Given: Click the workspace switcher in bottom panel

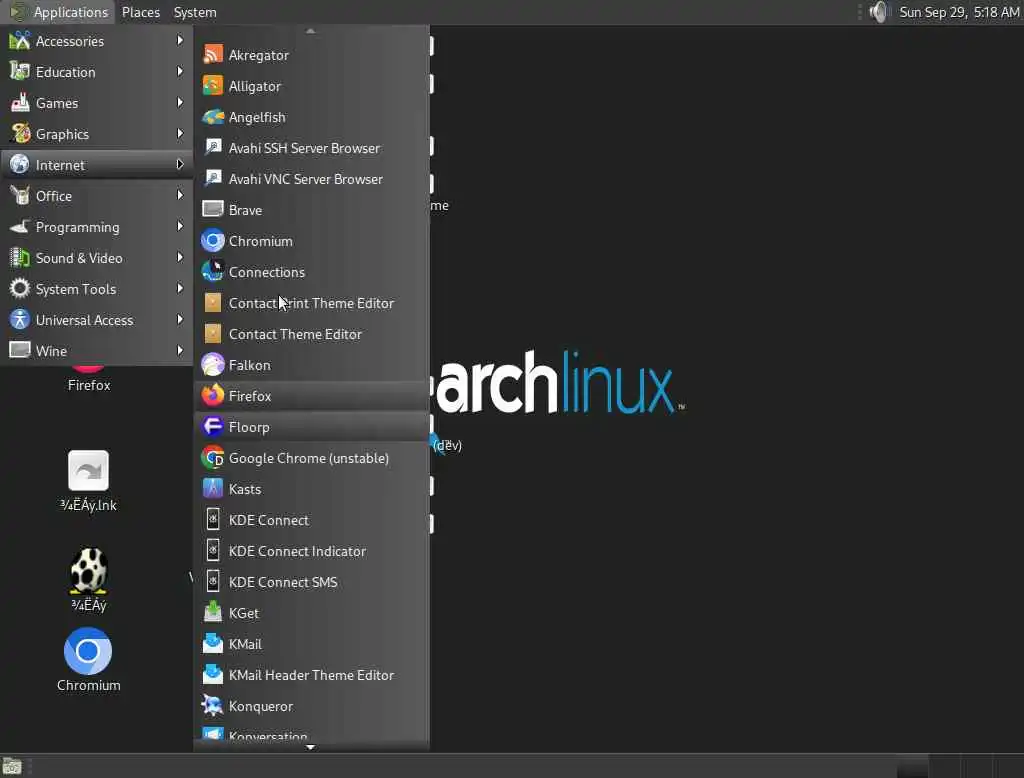Looking at the screenshot, I should [959, 766].
